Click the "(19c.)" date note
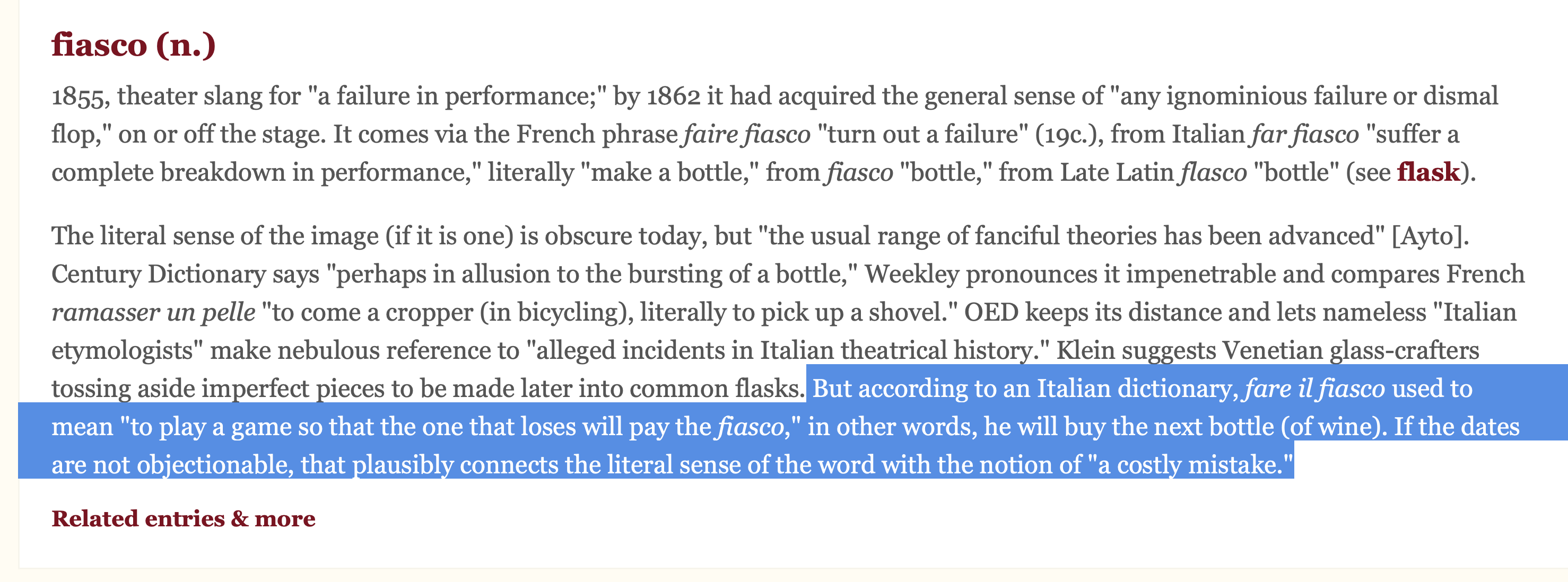The width and height of the screenshot is (1568, 582). (x=1069, y=135)
